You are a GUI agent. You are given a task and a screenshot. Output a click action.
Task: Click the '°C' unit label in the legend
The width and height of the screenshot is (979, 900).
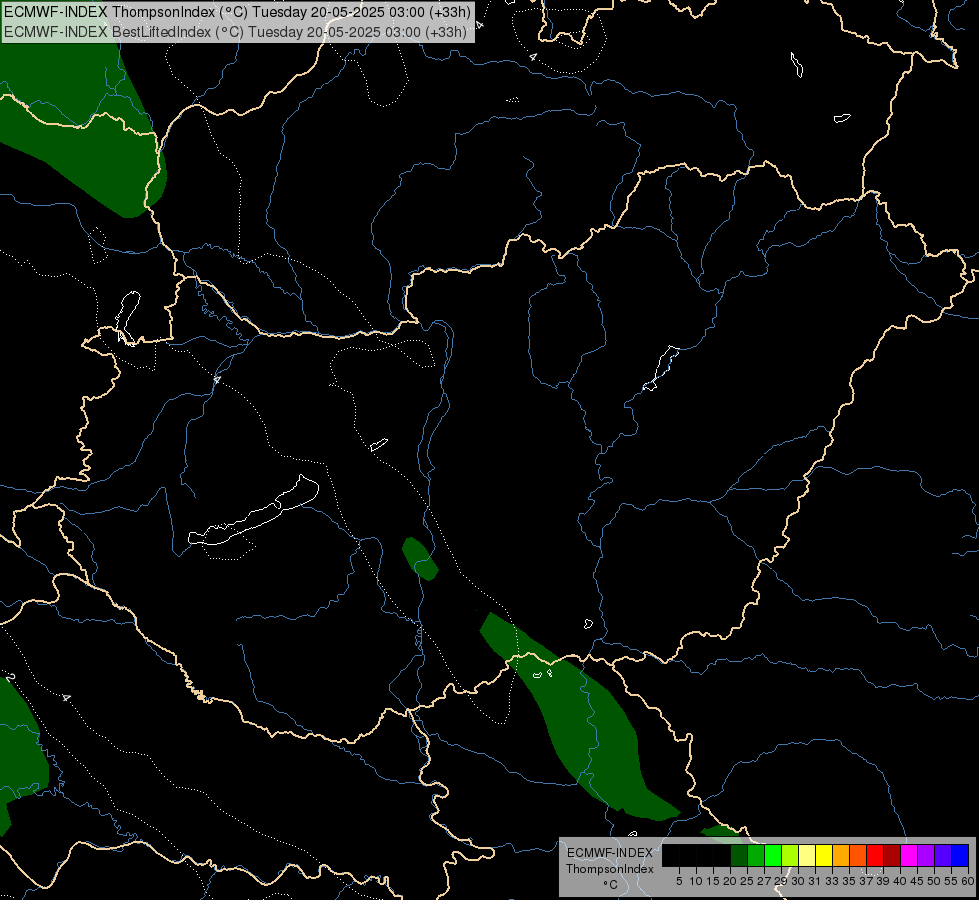click(x=610, y=885)
